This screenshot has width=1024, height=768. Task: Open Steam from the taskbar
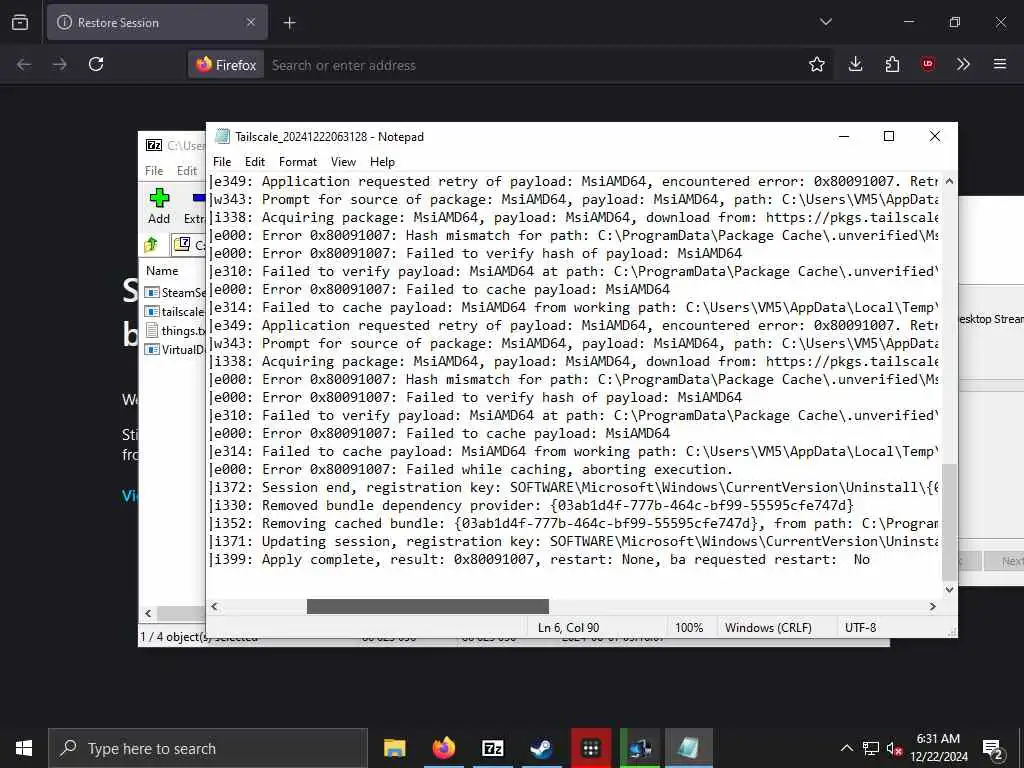541,748
